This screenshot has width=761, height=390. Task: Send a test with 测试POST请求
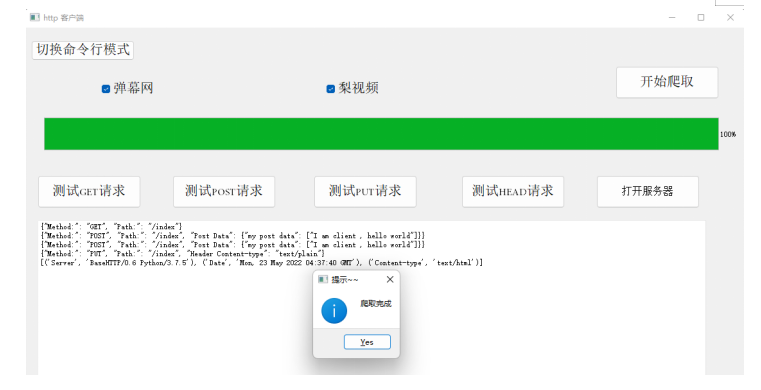click(x=224, y=192)
